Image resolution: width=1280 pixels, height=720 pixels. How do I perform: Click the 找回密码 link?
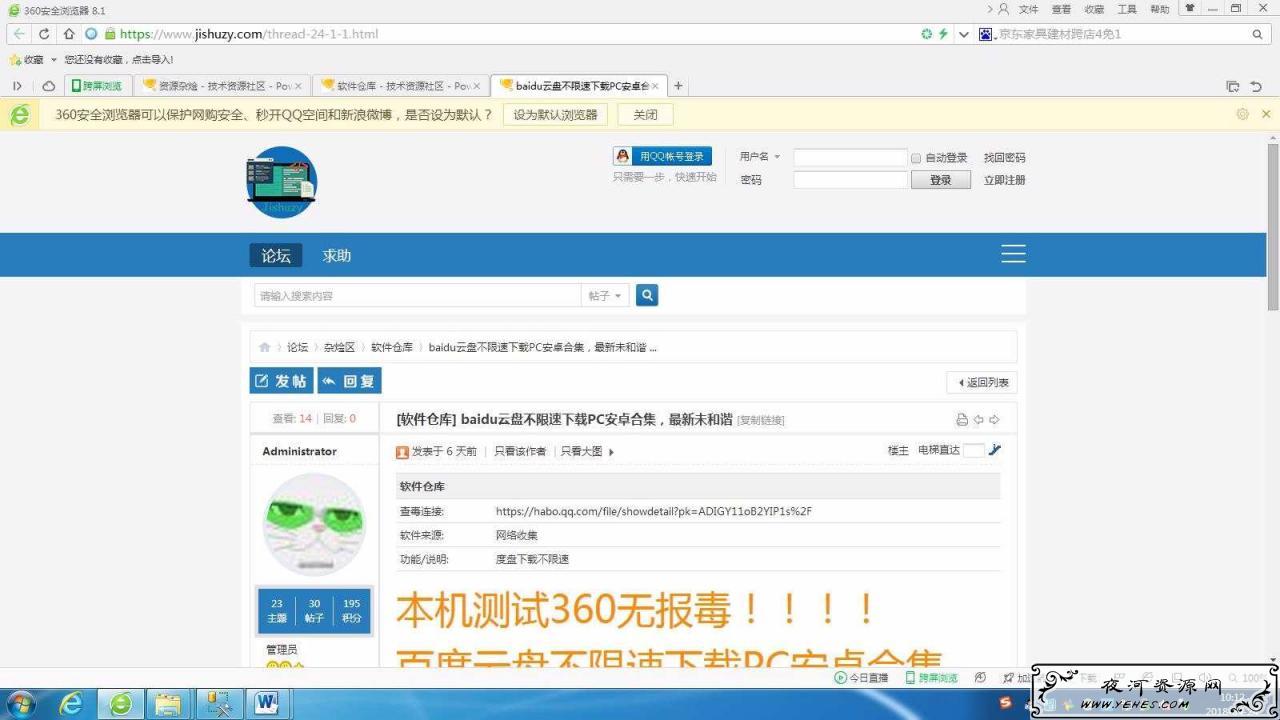click(x=1004, y=158)
